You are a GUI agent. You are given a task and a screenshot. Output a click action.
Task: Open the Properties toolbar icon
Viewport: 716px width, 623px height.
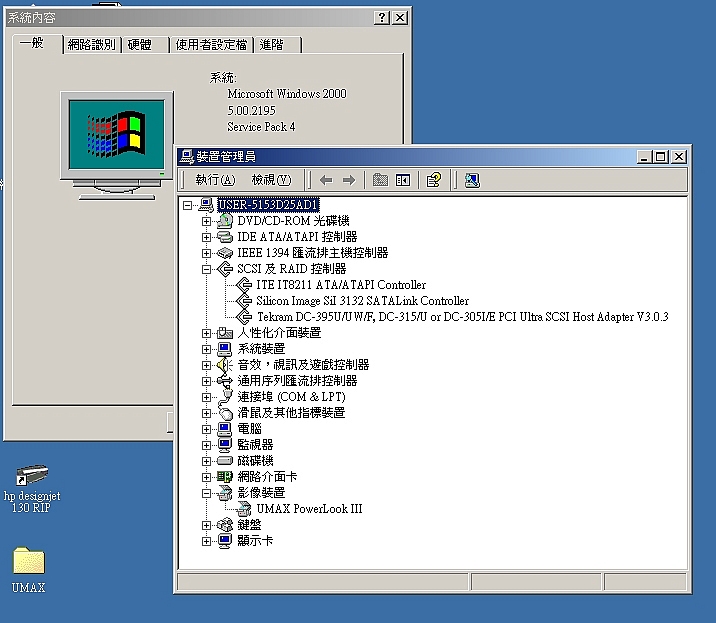(434, 180)
